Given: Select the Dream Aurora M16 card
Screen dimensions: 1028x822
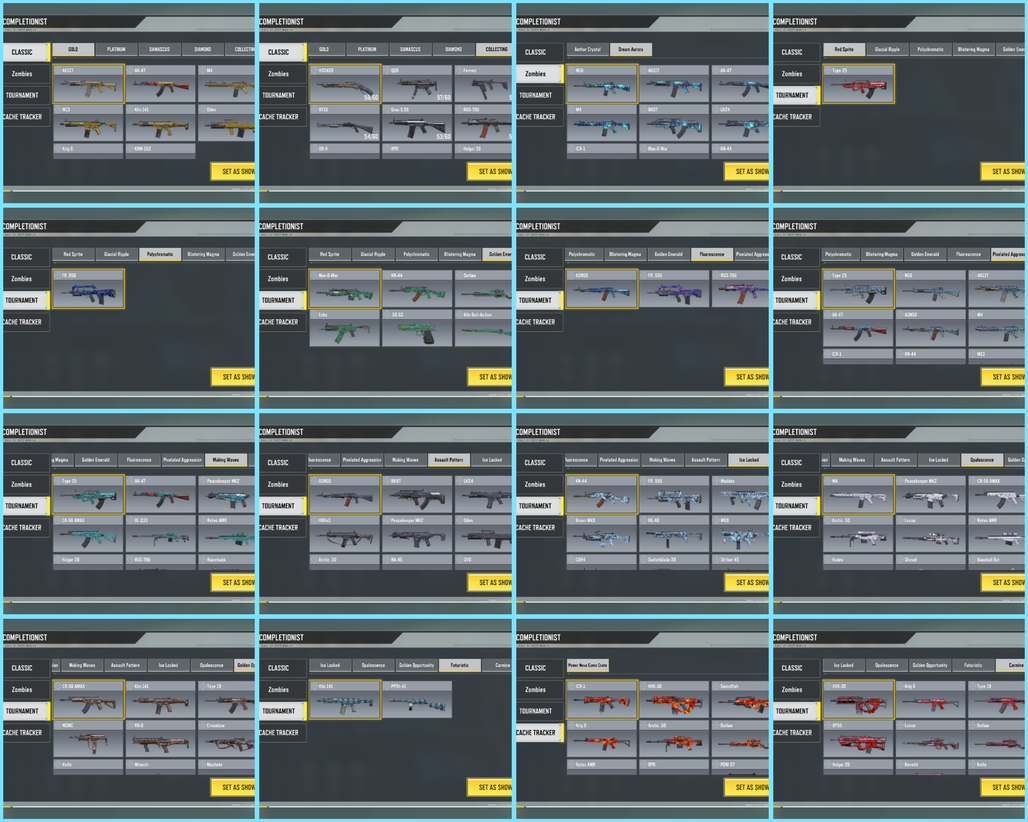Looking at the screenshot, I should click(x=602, y=84).
